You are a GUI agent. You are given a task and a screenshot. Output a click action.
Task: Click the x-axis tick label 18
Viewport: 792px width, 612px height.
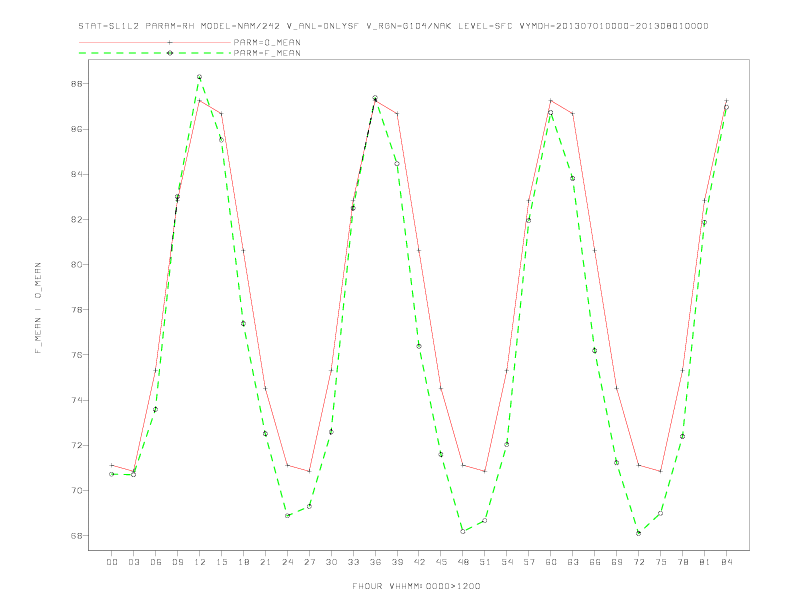[243, 562]
